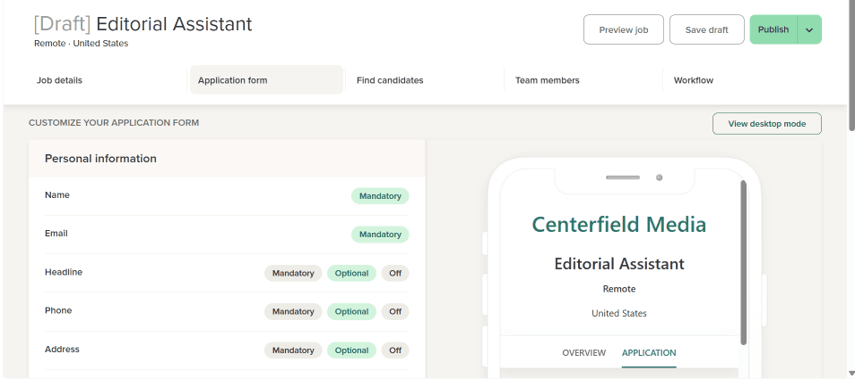Set Headline field to Optional
855x379 pixels.
352,273
